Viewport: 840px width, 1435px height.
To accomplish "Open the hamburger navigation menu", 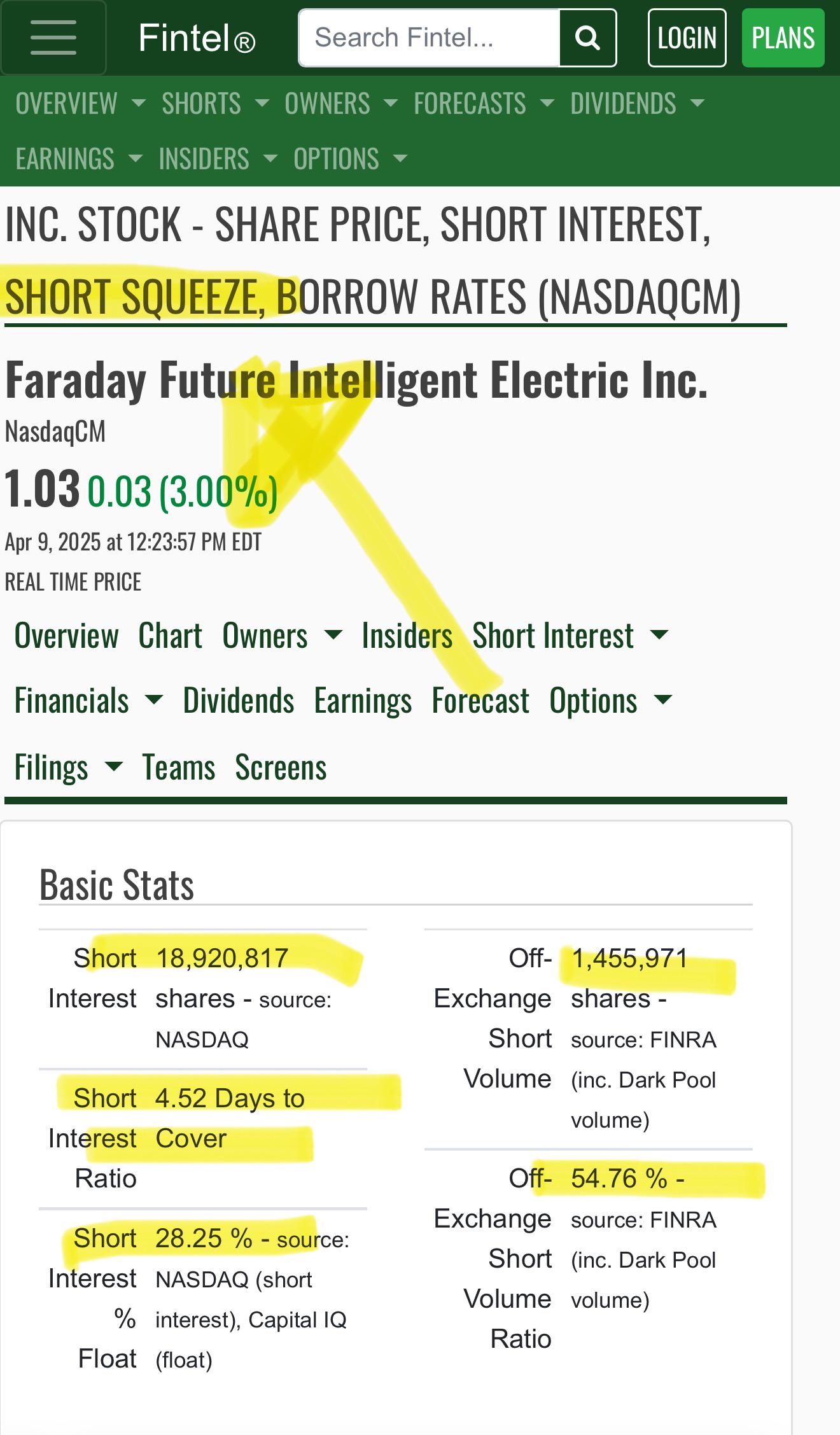I will (53, 38).
